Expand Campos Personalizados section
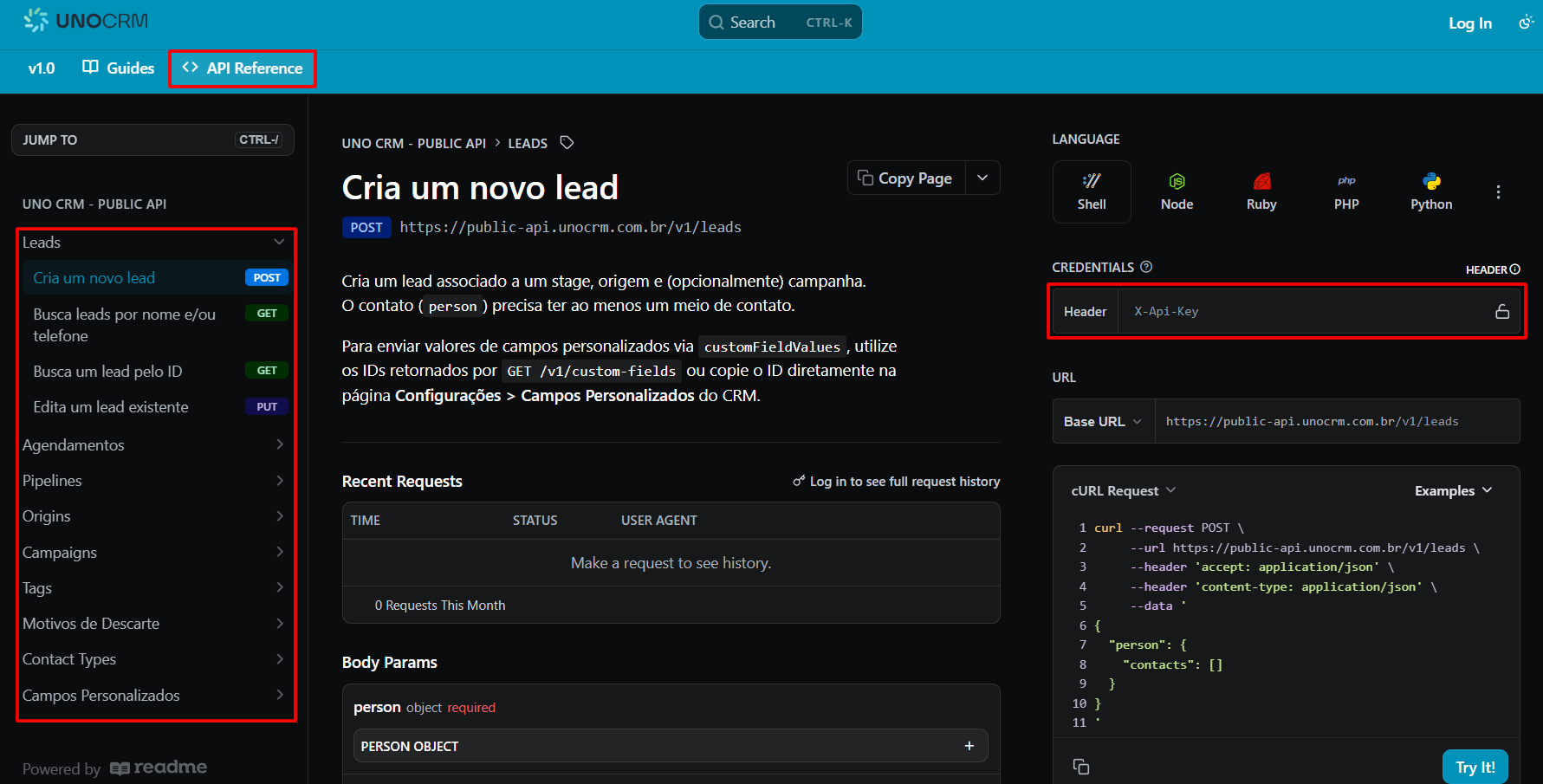 click(x=154, y=696)
